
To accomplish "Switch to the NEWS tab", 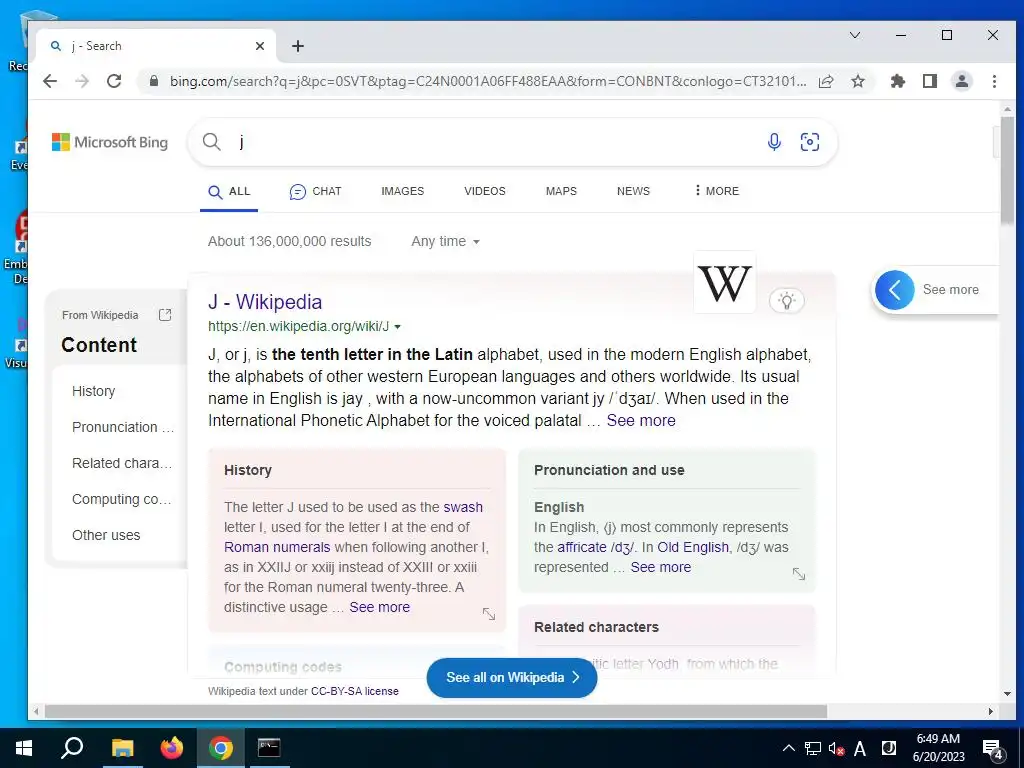I will [633, 191].
